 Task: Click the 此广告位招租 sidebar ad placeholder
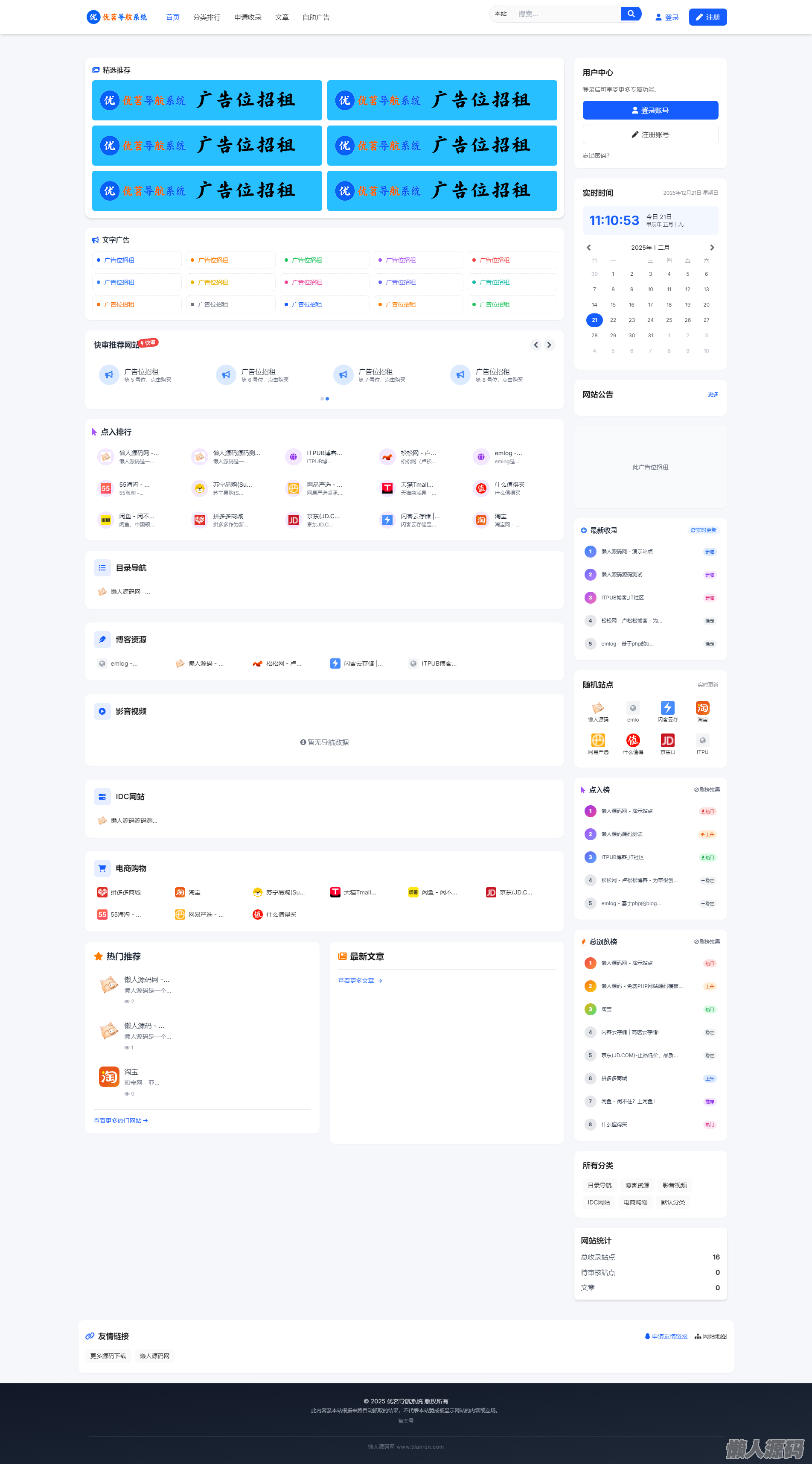(x=650, y=467)
